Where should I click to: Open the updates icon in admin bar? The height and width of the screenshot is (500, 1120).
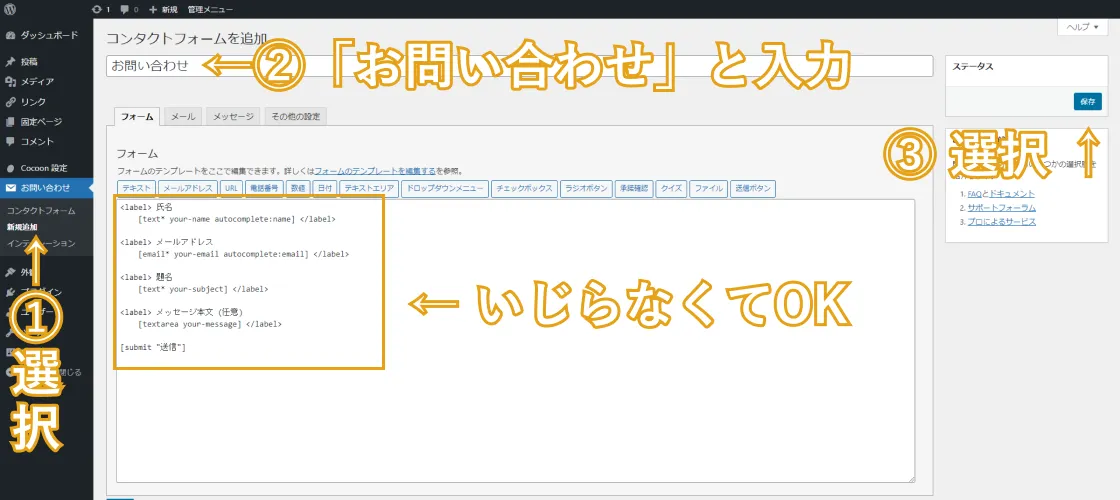(x=100, y=9)
